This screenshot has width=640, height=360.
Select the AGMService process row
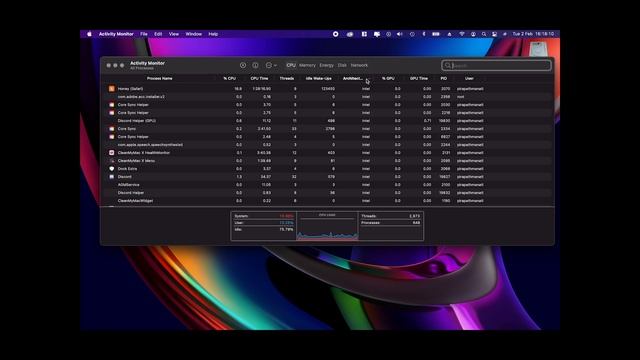(327, 185)
